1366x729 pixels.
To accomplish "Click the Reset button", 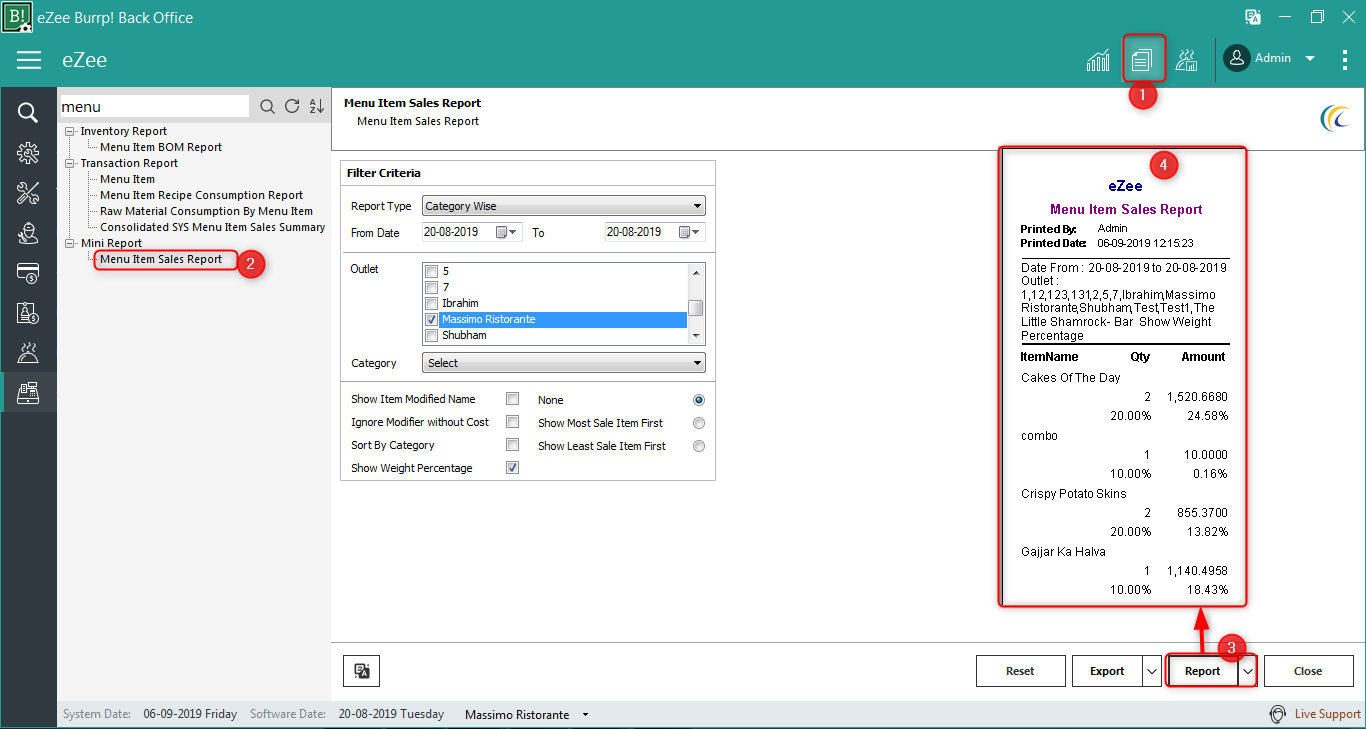I will pyautogui.click(x=1020, y=671).
